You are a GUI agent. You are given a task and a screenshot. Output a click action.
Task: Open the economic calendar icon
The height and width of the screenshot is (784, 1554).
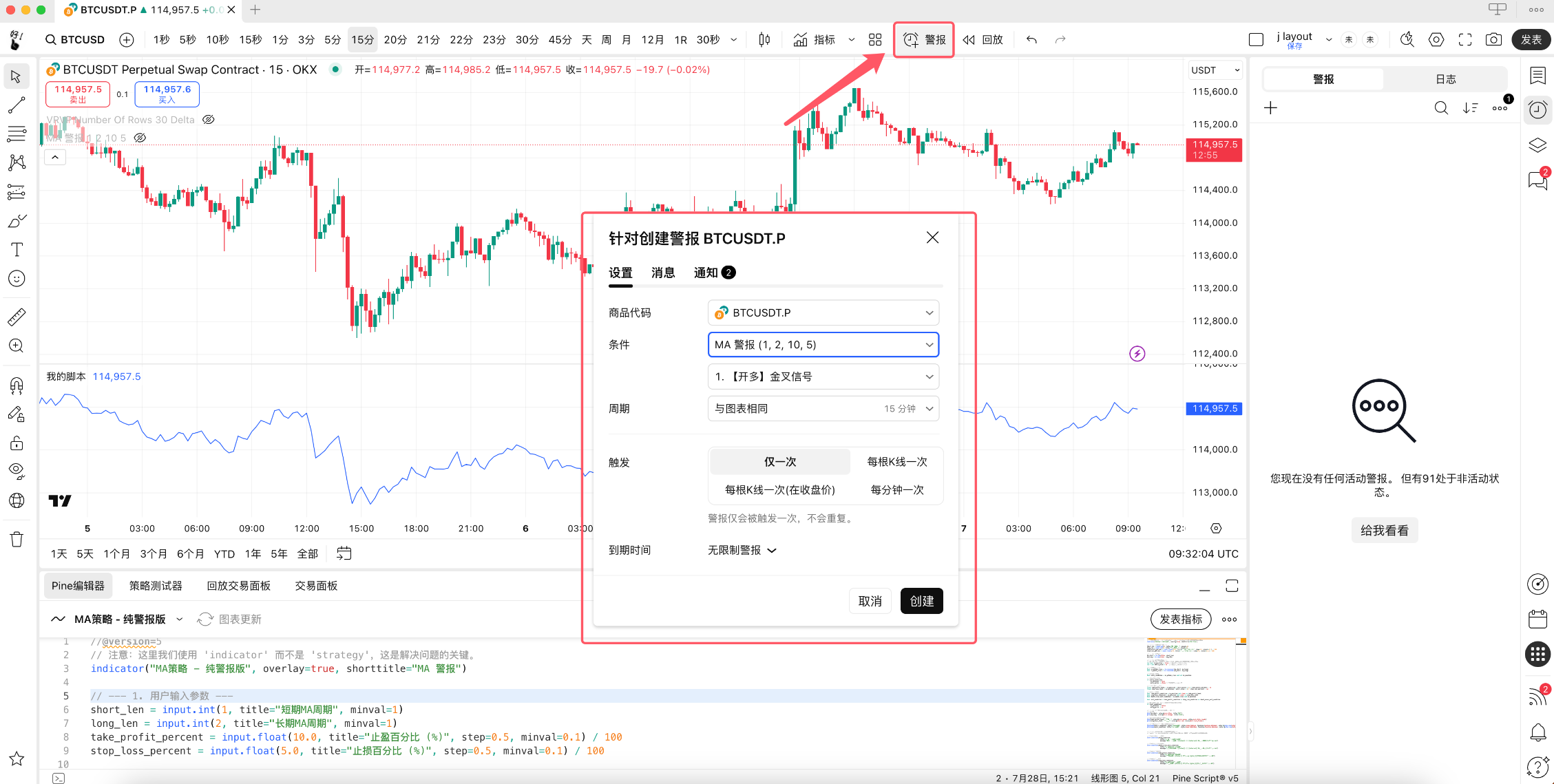(x=1537, y=619)
